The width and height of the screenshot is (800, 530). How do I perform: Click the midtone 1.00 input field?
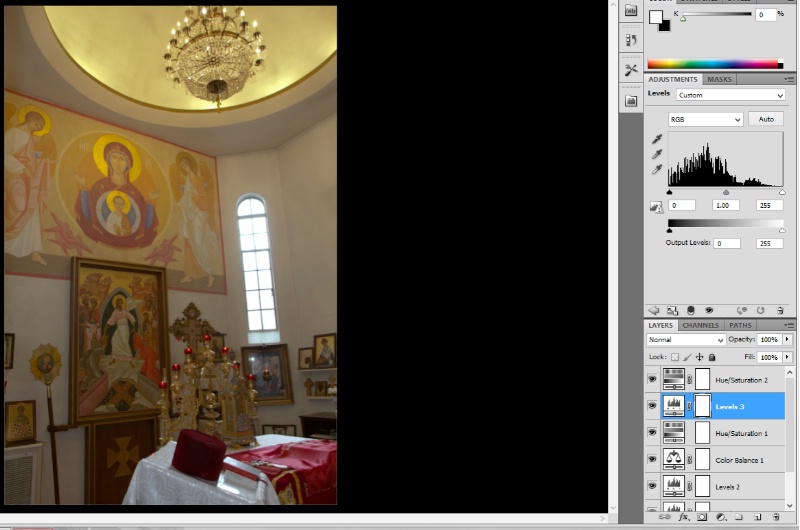[x=725, y=206]
